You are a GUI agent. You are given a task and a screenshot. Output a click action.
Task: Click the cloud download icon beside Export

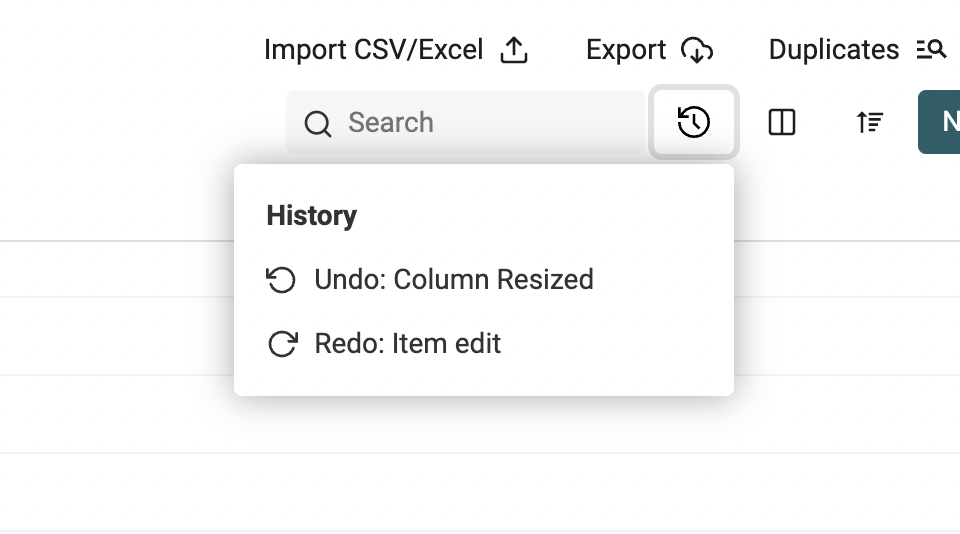(697, 50)
